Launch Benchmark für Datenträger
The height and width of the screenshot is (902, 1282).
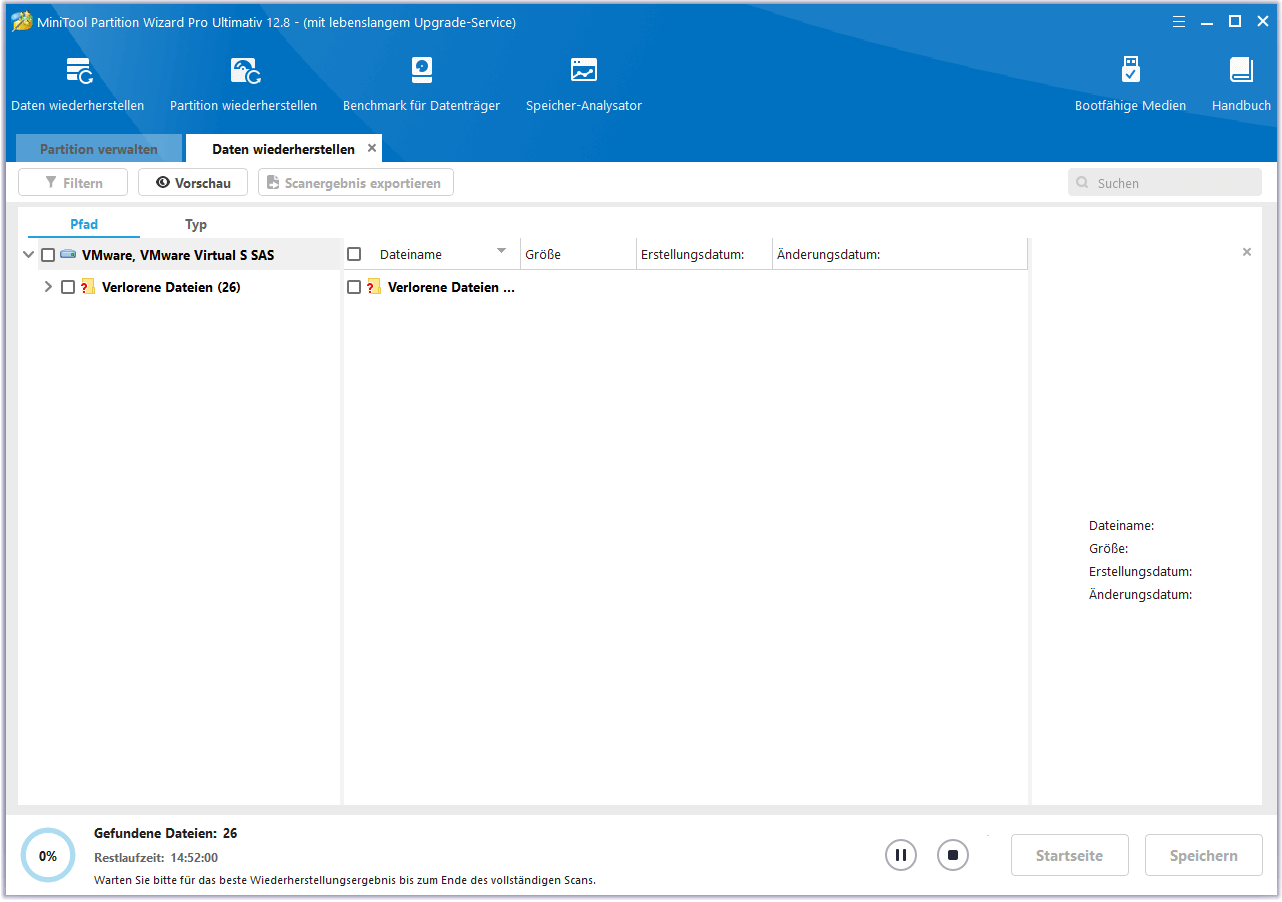(421, 85)
